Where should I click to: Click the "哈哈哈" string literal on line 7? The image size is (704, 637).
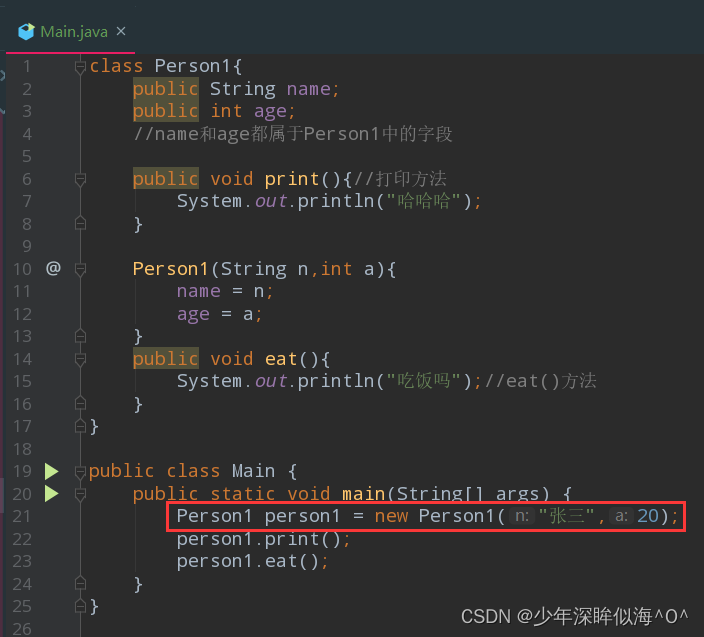point(423,201)
